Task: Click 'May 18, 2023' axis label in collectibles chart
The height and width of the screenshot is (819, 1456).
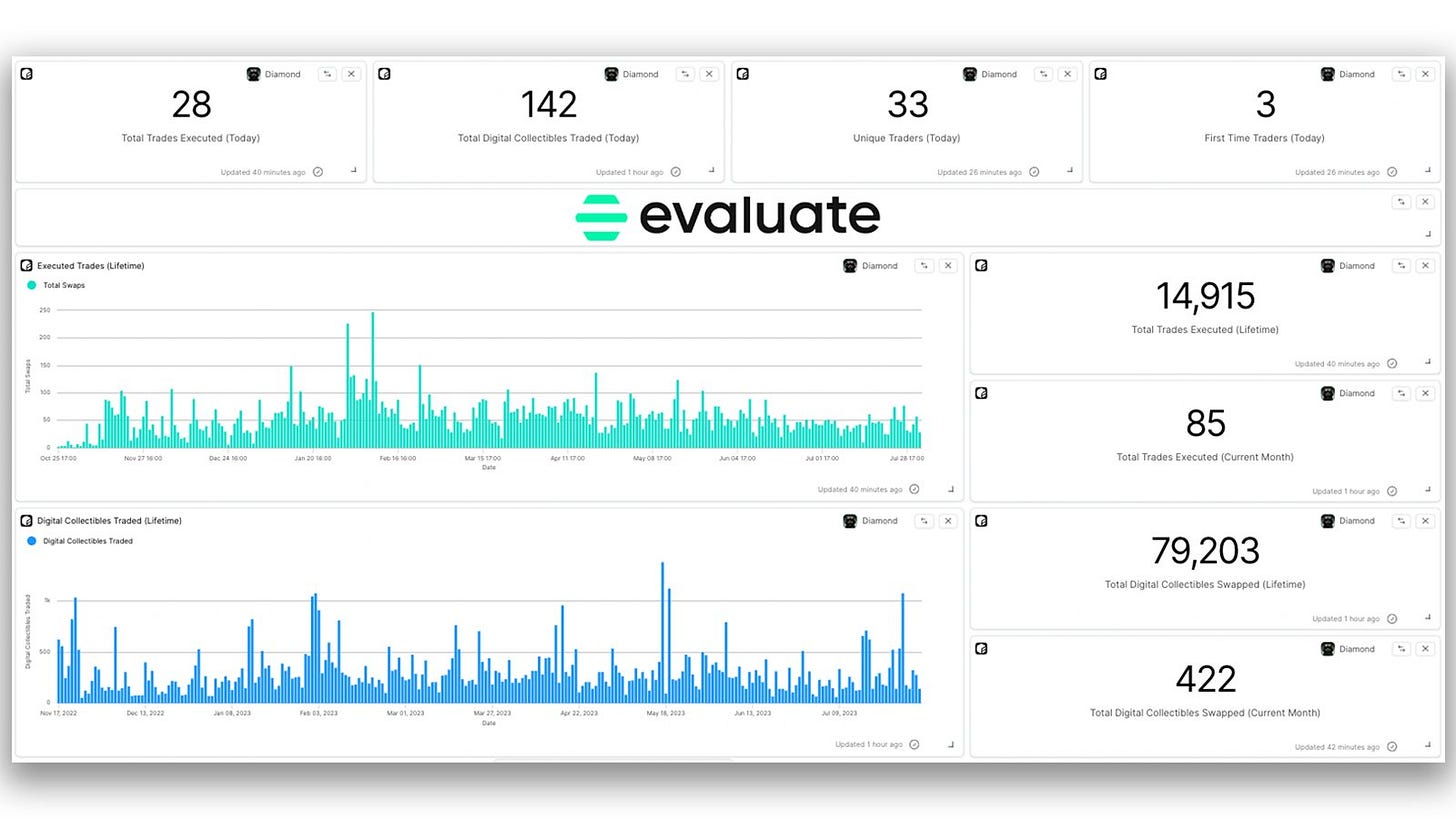Action: [666, 713]
